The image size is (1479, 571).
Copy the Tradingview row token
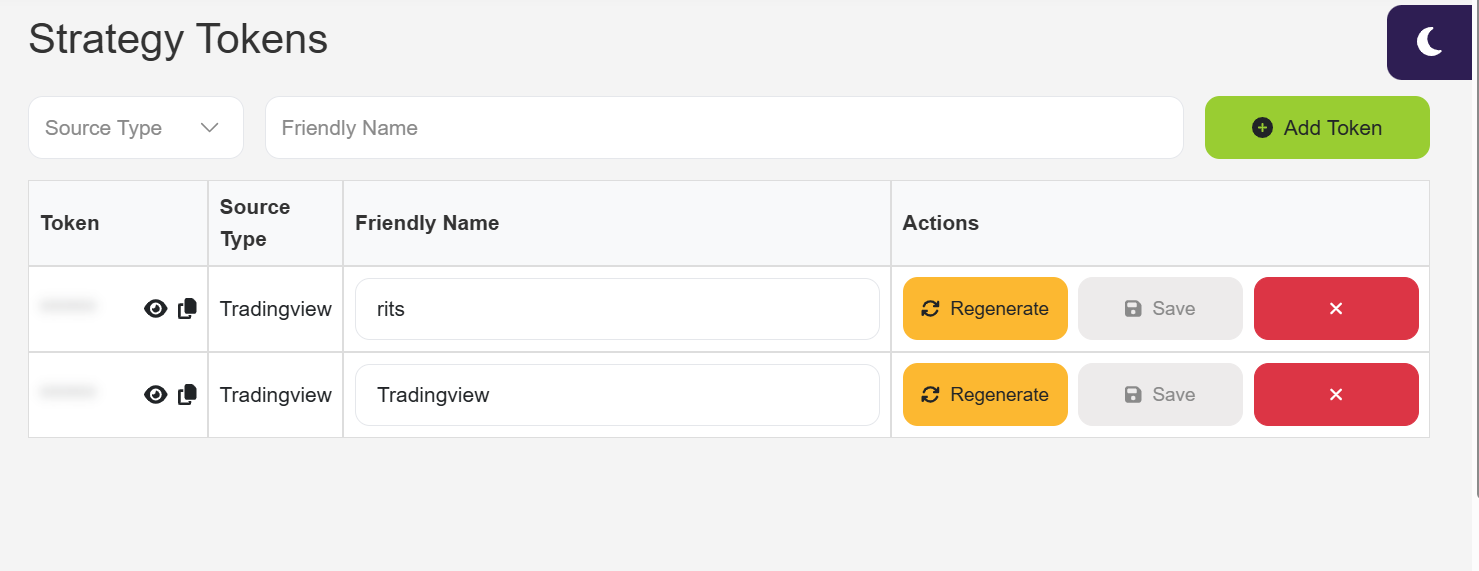187,395
